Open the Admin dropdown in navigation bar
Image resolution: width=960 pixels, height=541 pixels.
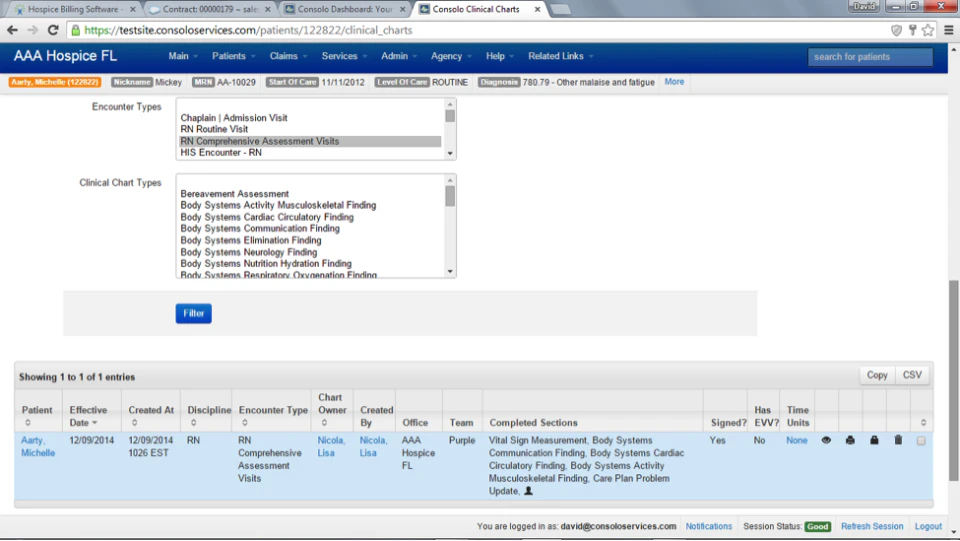coord(399,56)
